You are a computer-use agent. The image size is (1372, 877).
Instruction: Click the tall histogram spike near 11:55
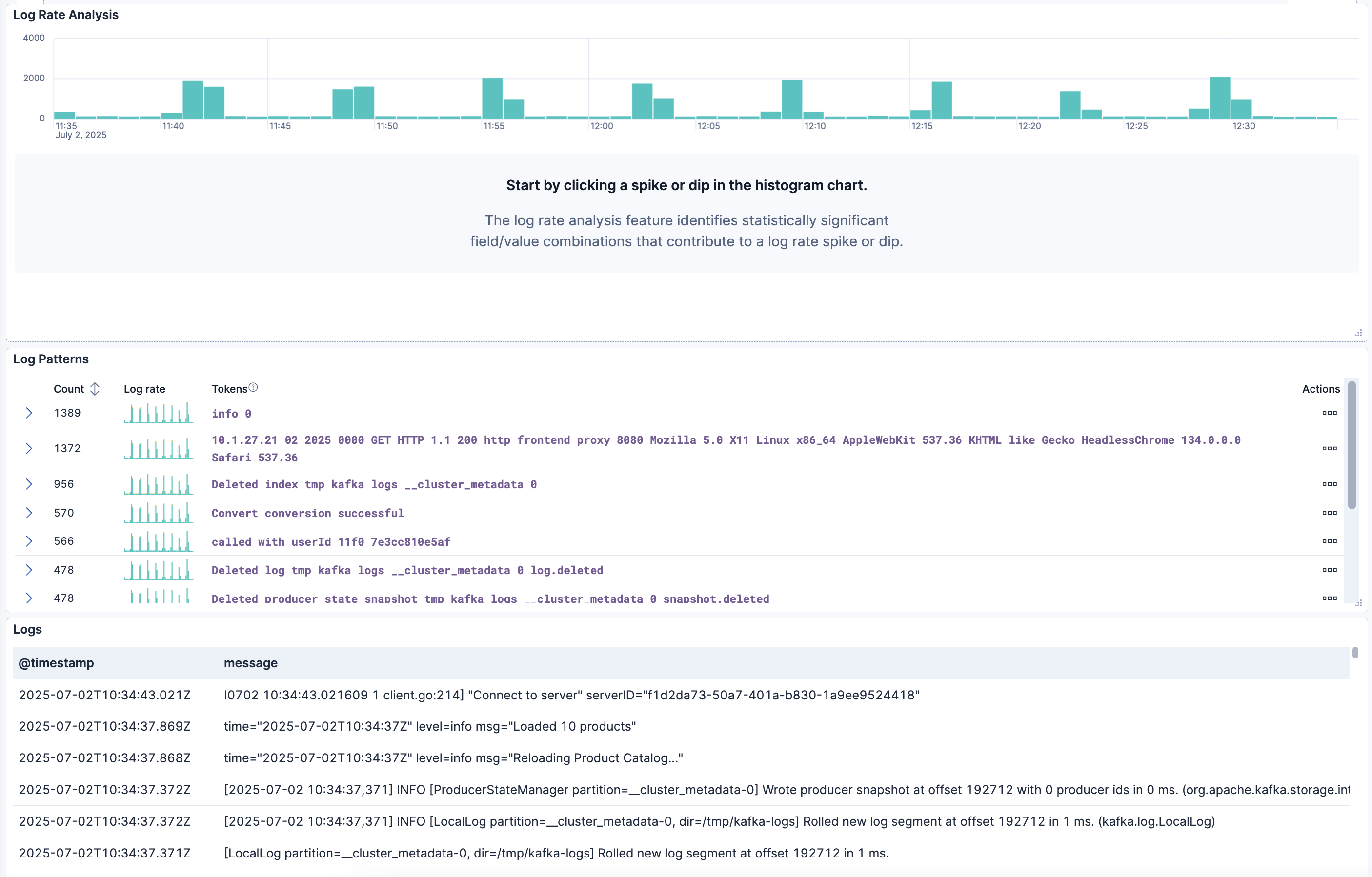[491, 100]
